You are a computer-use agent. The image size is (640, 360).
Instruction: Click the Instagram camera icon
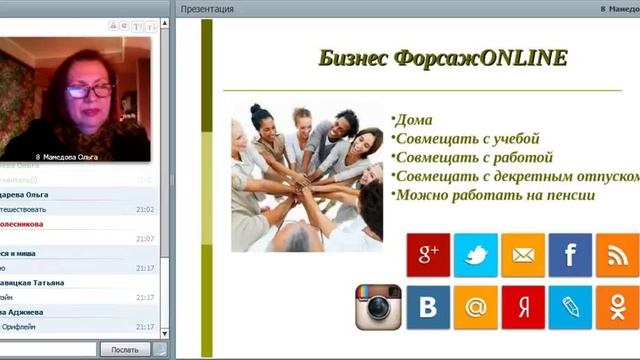[378, 307]
